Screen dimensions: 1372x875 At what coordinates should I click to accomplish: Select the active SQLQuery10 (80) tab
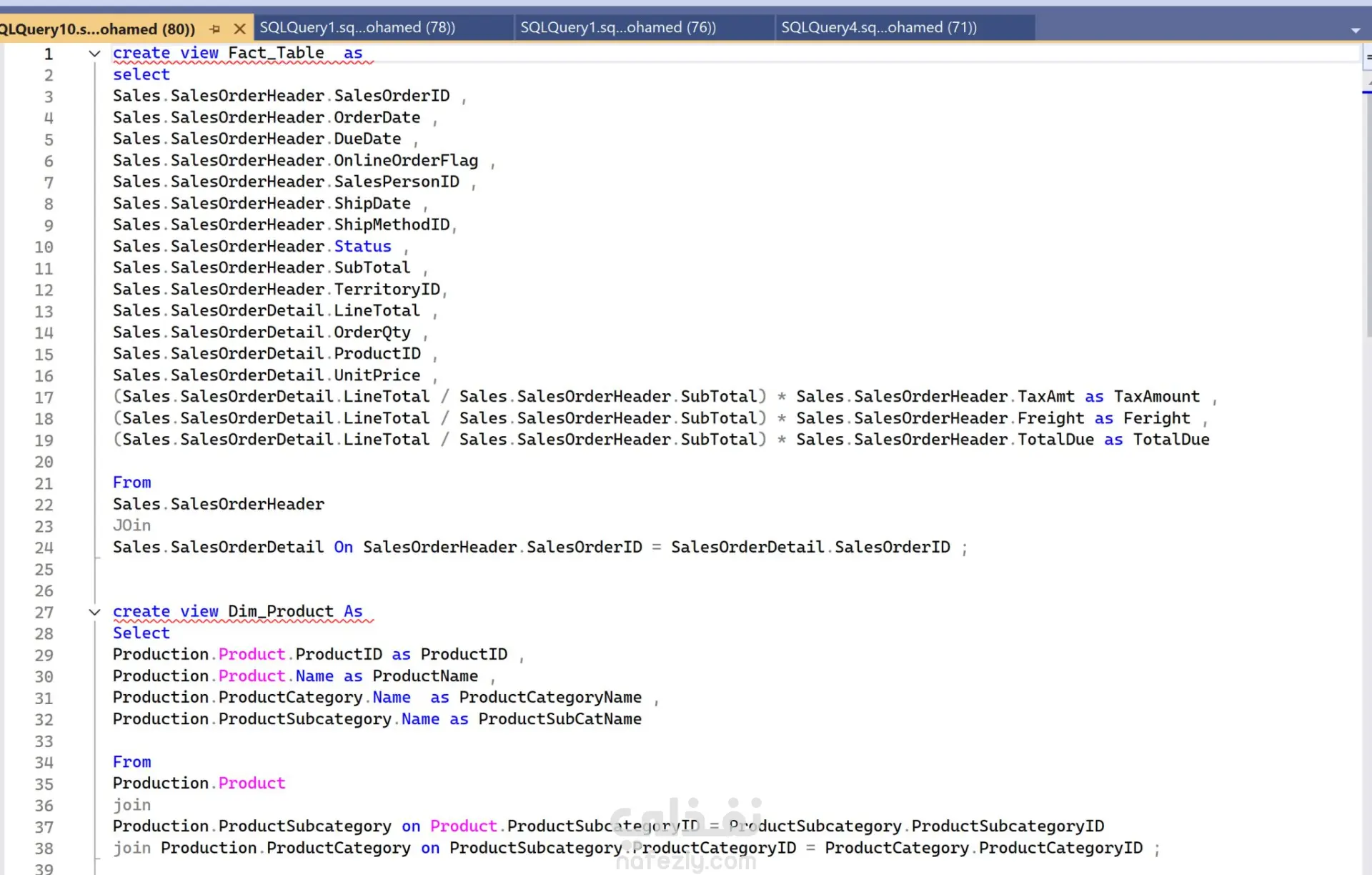(96, 29)
